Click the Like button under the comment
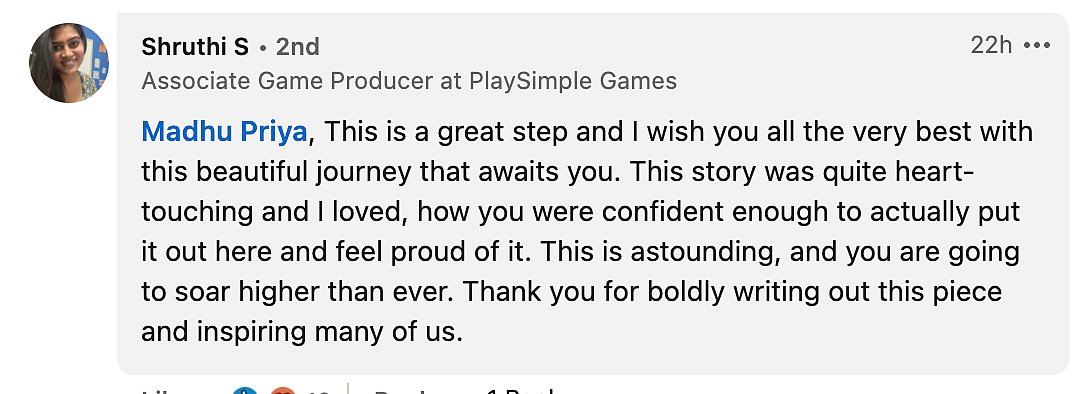The height and width of the screenshot is (394, 1086). click(x=163, y=391)
